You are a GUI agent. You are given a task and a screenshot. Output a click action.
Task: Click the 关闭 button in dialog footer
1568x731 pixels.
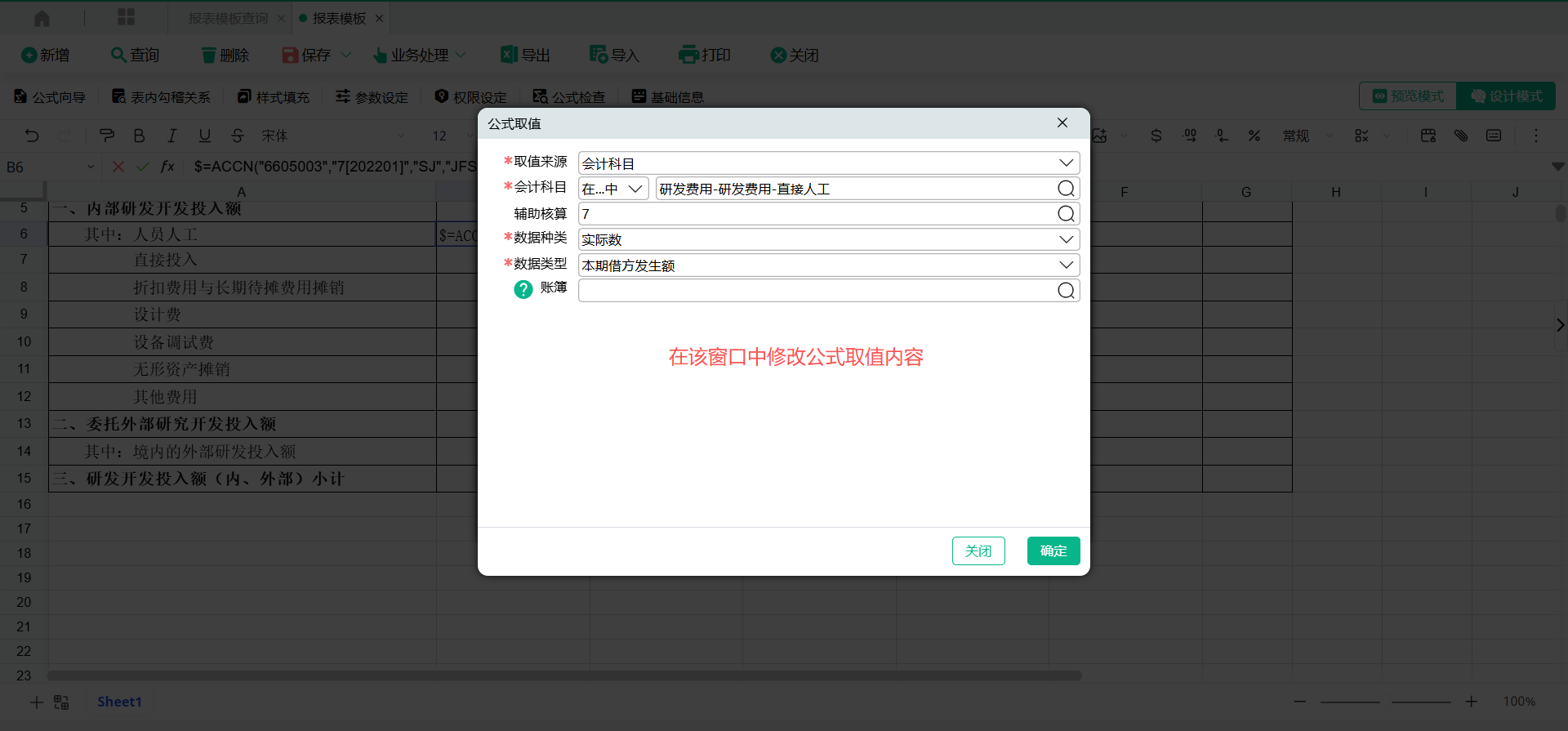[x=978, y=551]
